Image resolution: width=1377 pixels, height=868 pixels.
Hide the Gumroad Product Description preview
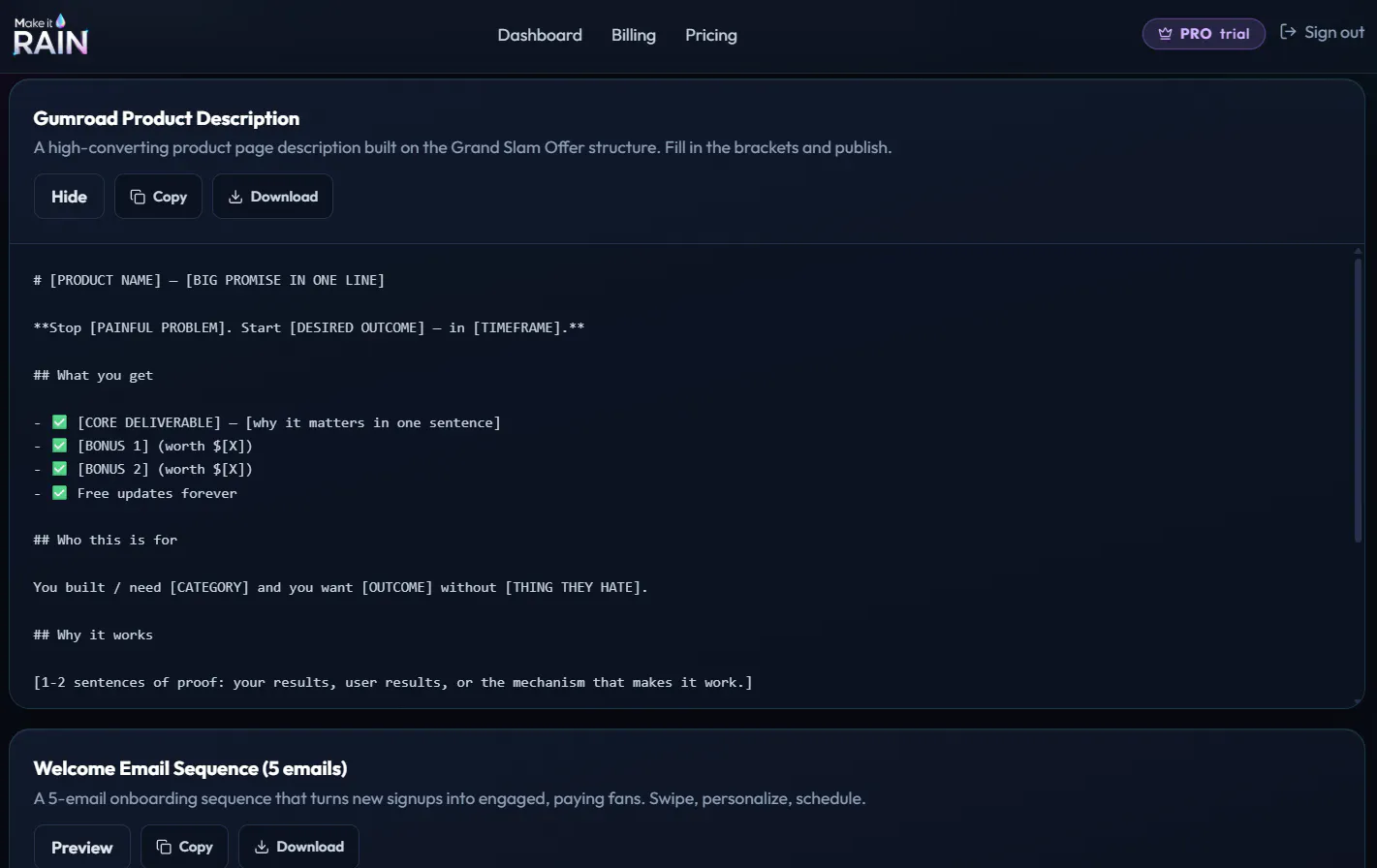[69, 197]
